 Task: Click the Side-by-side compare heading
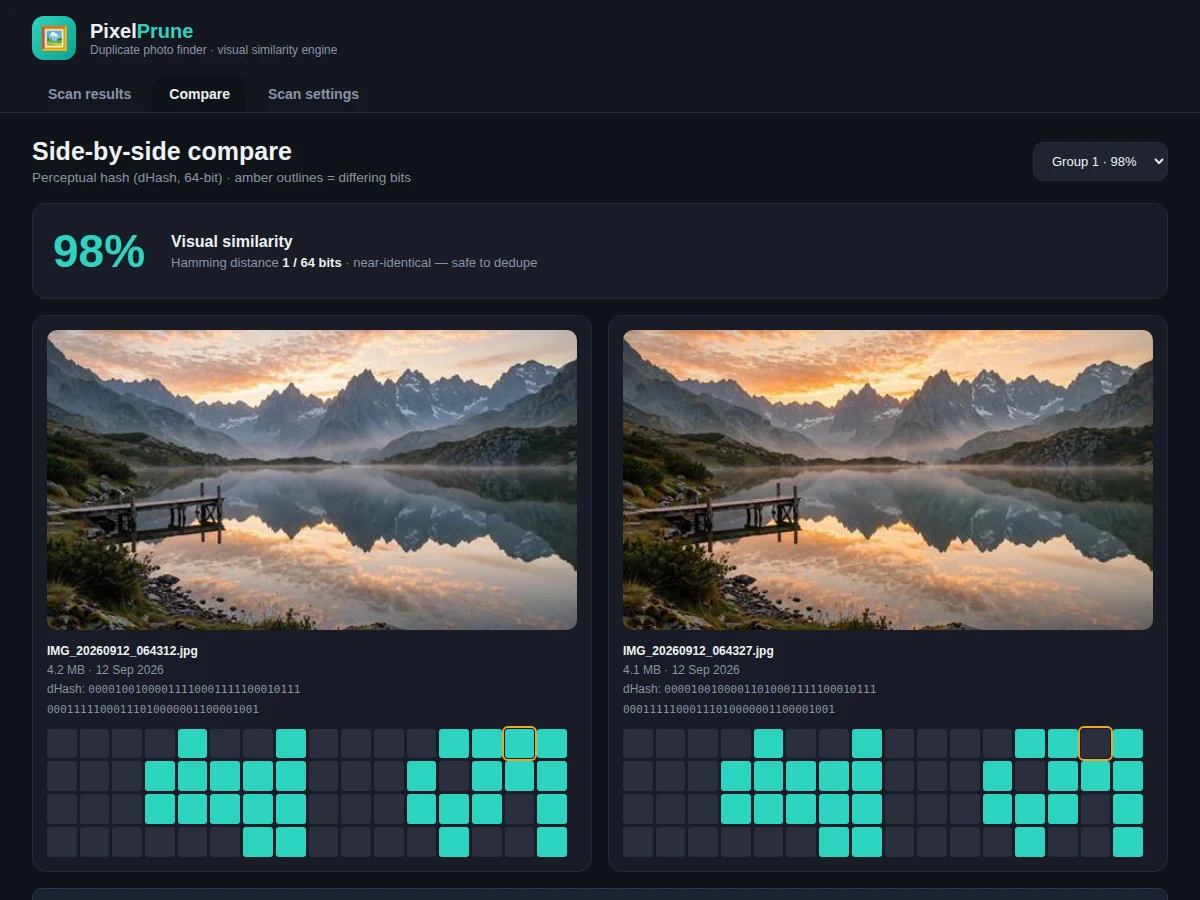point(162,151)
